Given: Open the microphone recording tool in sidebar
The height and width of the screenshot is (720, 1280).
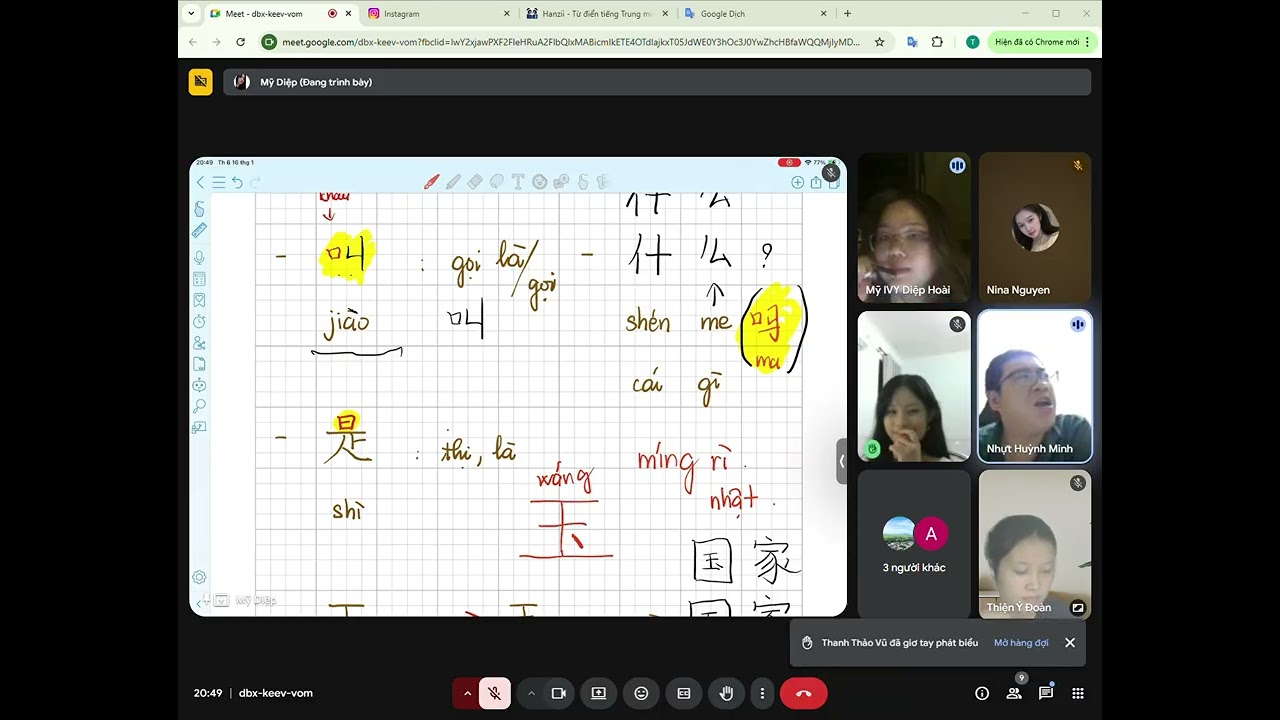Looking at the screenshot, I should 199,257.
